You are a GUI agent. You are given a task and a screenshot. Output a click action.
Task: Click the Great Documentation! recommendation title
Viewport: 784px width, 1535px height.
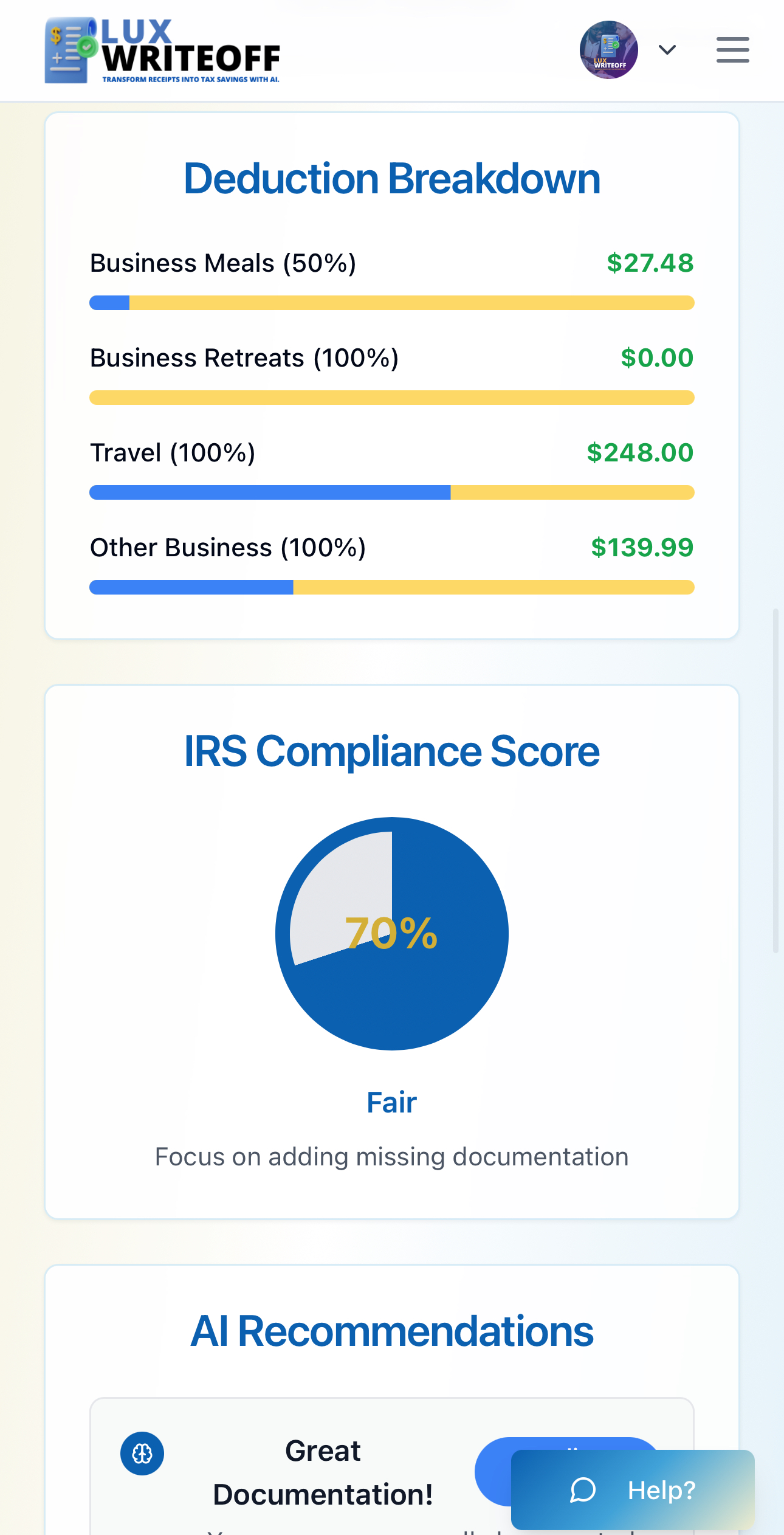click(323, 1472)
